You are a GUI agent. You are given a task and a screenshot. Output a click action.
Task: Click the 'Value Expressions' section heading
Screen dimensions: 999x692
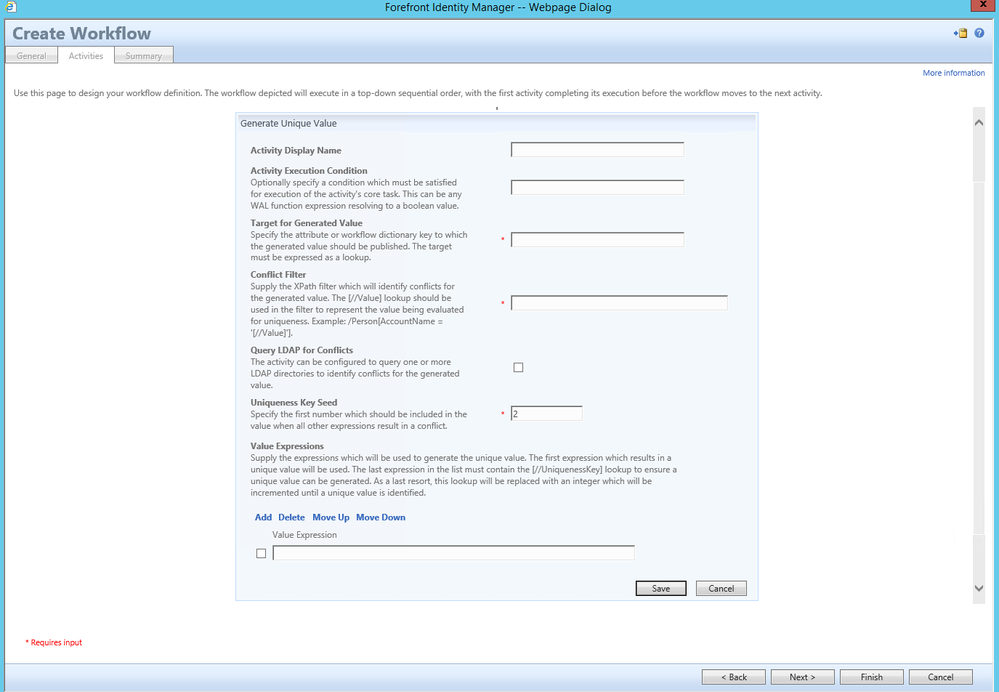tap(287, 446)
